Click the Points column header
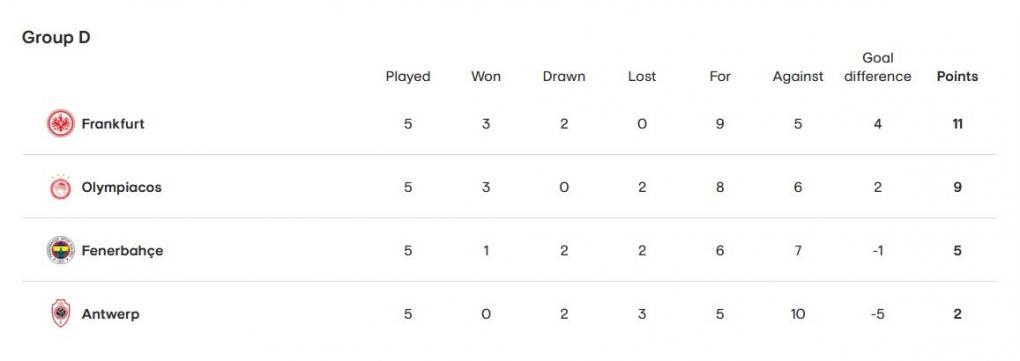The height and width of the screenshot is (361, 1020). [957, 77]
